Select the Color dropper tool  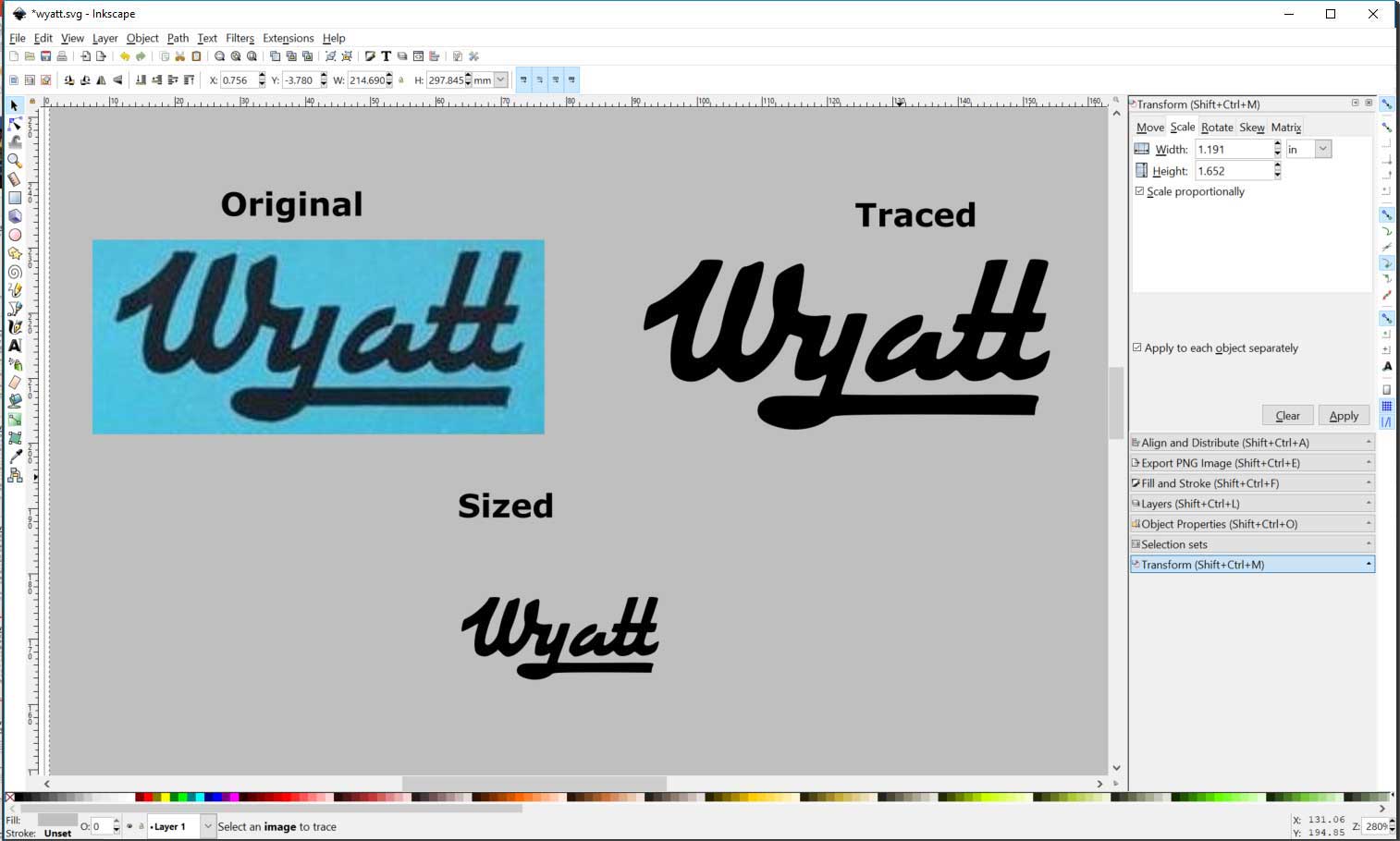pos(14,457)
